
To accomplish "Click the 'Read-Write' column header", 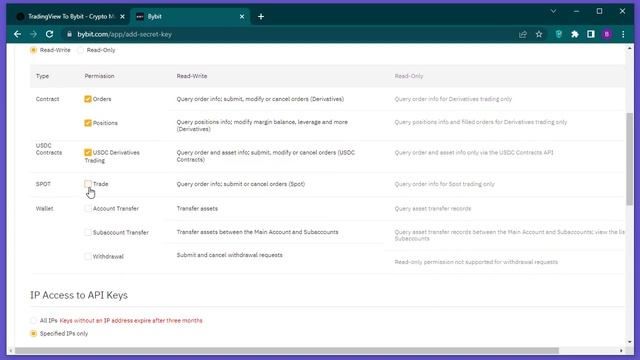I will [x=192, y=76].
